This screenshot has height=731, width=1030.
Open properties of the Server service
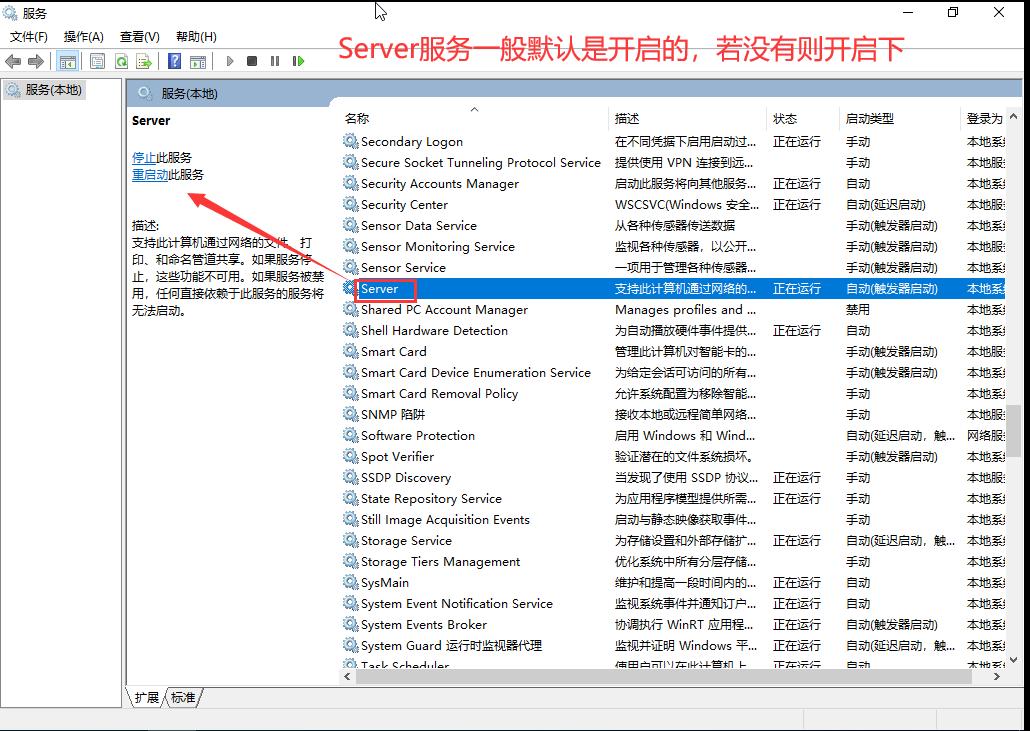97,61
